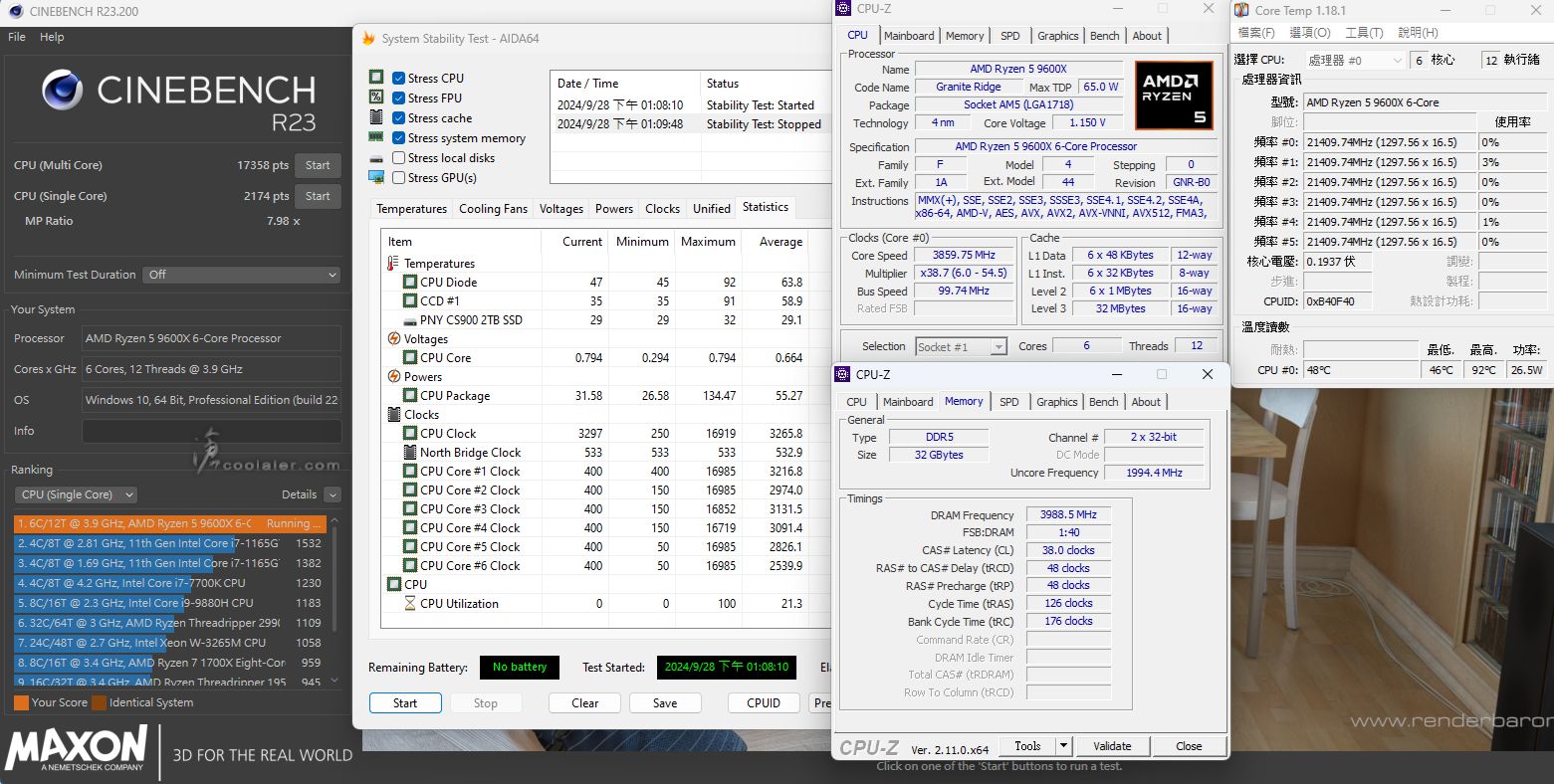Click the AIDA64 Start button
1554x784 pixels.
pos(405,703)
